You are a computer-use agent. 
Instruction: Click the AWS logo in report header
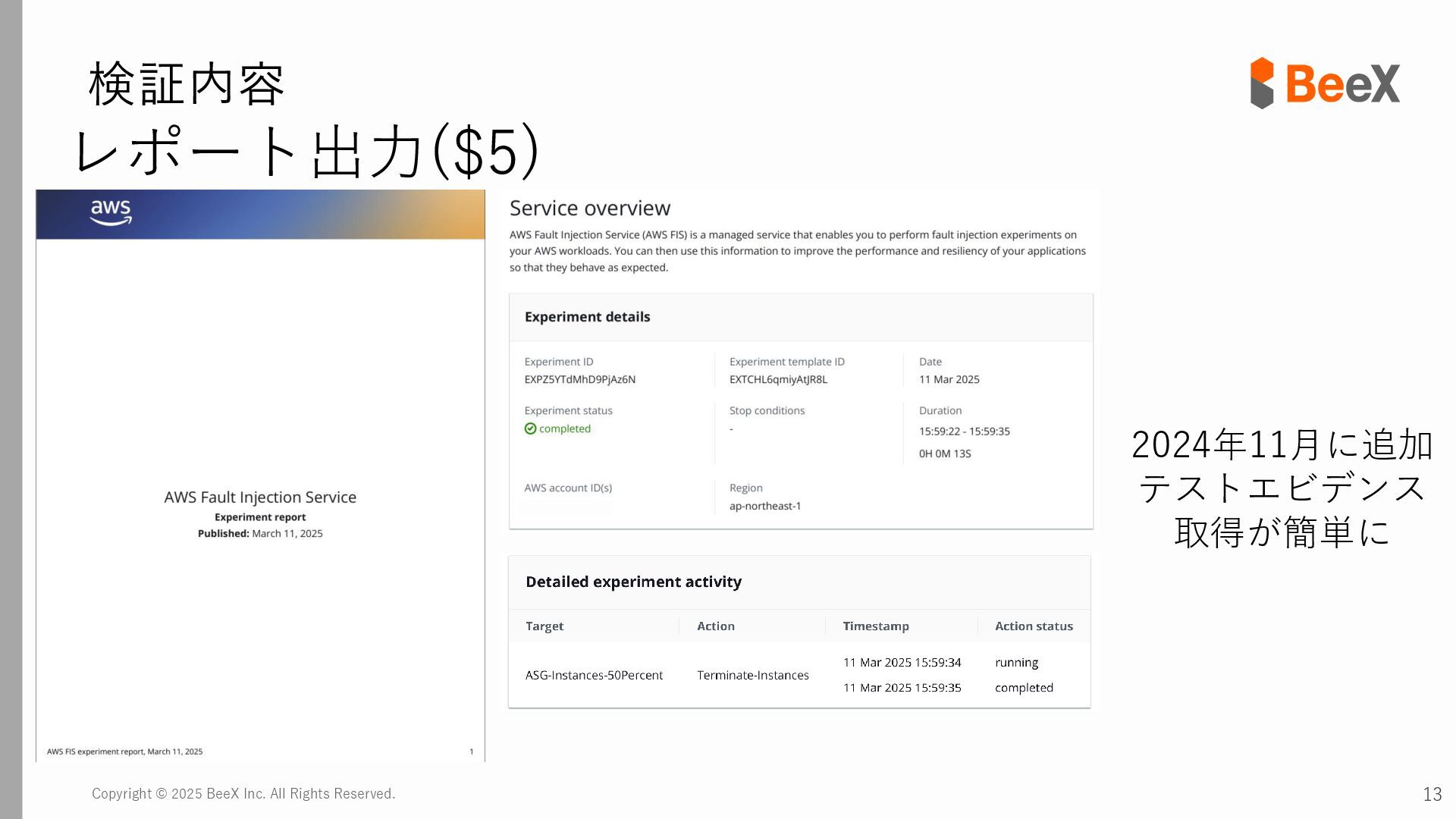click(x=111, y=213)
